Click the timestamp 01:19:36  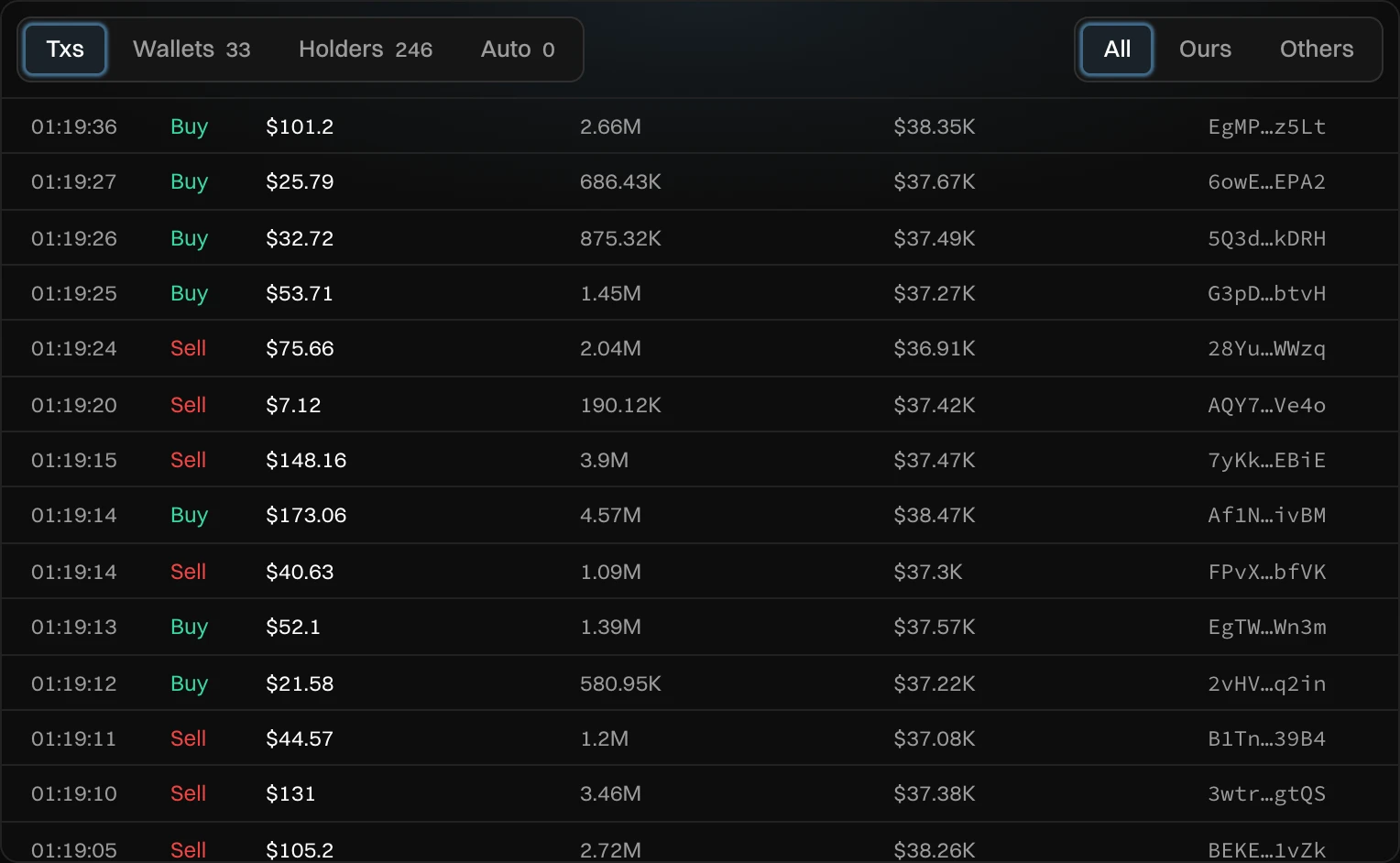click(x=74, y=126)
